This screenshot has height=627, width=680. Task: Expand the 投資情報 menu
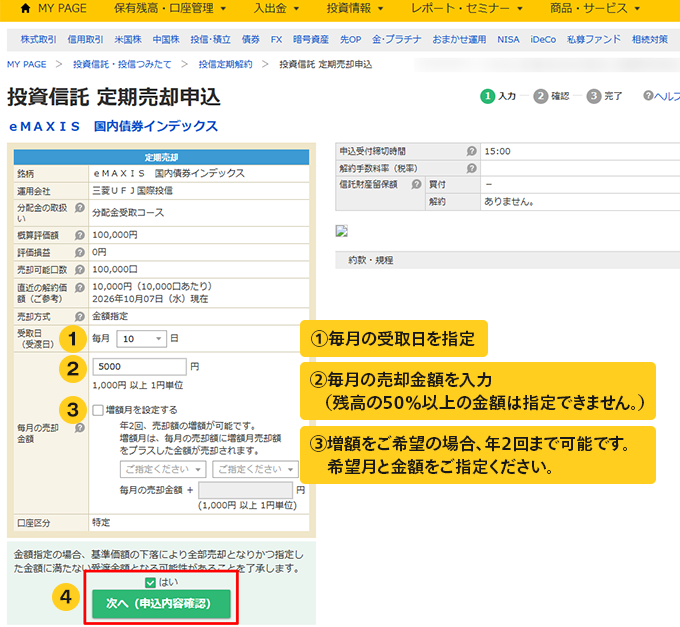[x=355, y=8]
